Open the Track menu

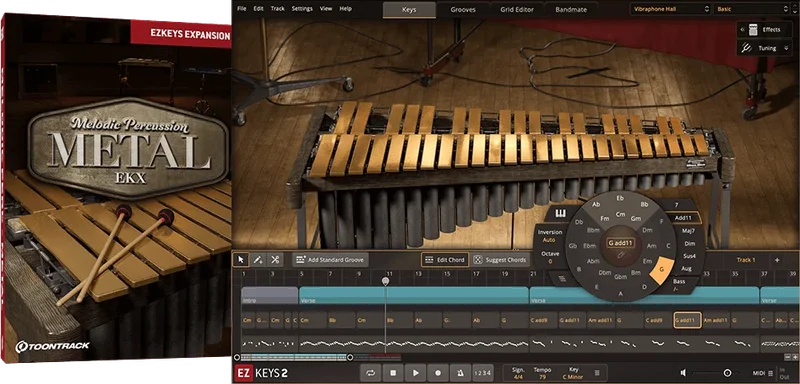point(278,9)
